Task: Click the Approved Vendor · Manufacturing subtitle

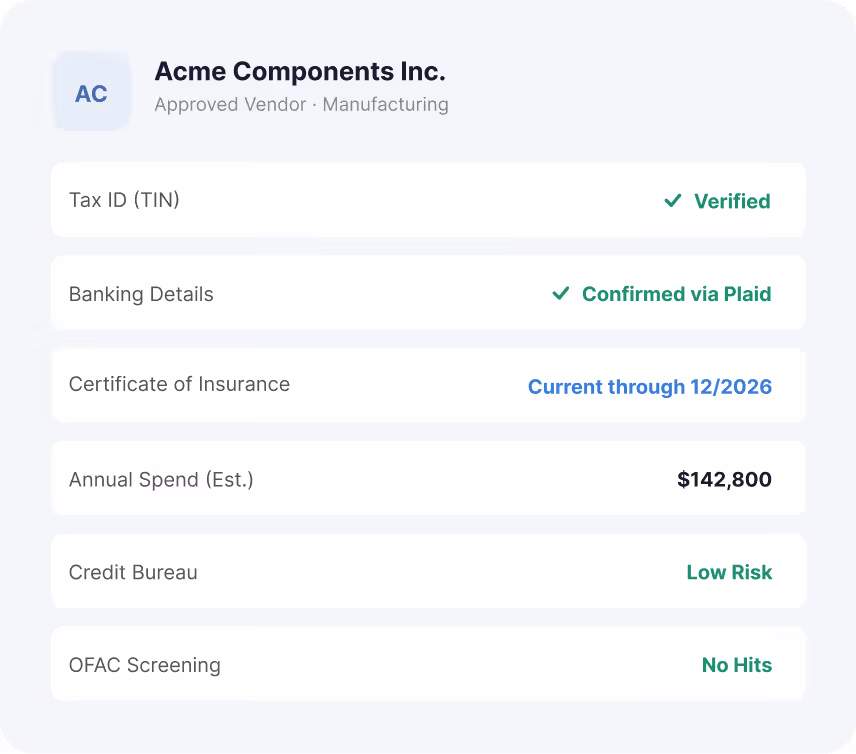Action: pos(301,104)
